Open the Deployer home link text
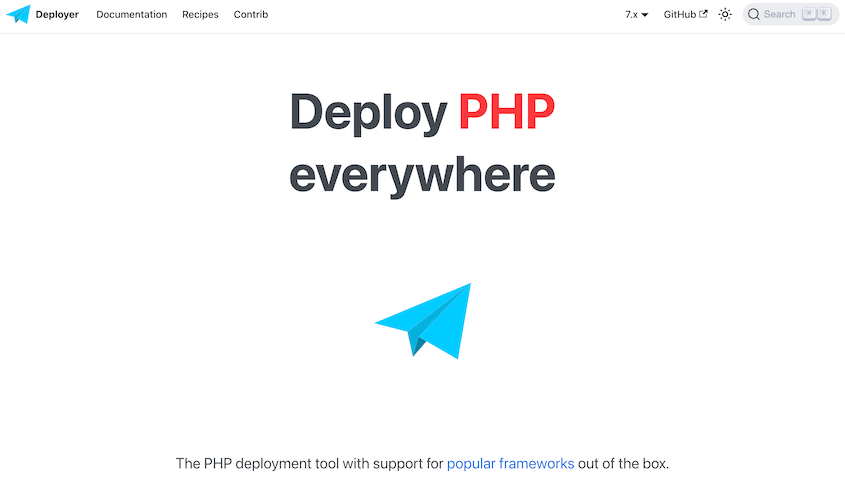This screenshot has width=845, height=494. tap(57, 15)
